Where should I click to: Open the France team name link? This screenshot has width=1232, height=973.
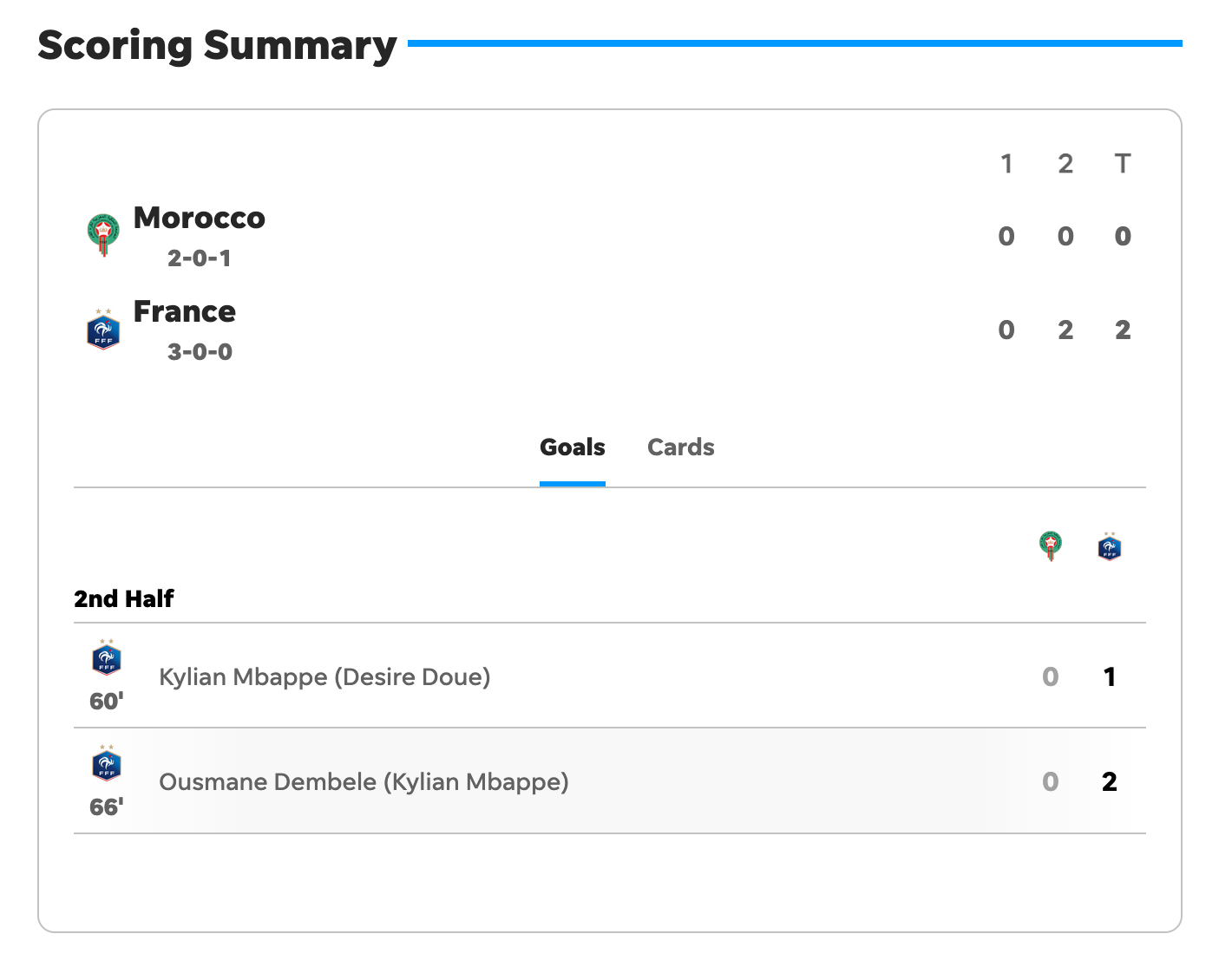[x=185, y=311]
